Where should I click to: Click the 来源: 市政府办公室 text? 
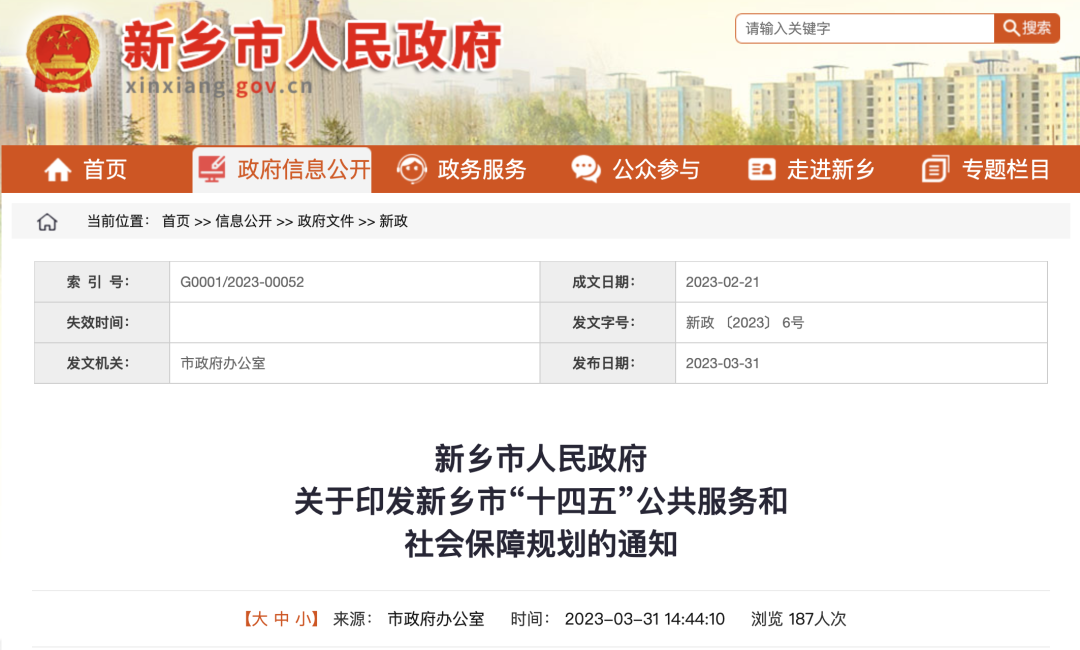[x=408, y=619]
